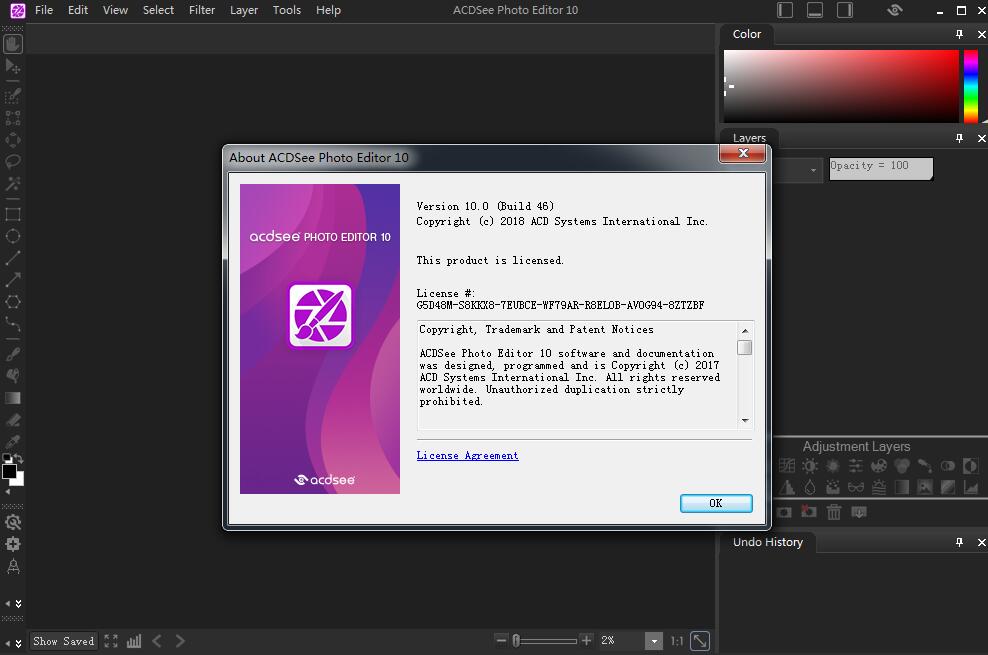The width and height of the screenshot is (988, 655).
Task: Click OK in the About dialog
Action: click(716, 503)
